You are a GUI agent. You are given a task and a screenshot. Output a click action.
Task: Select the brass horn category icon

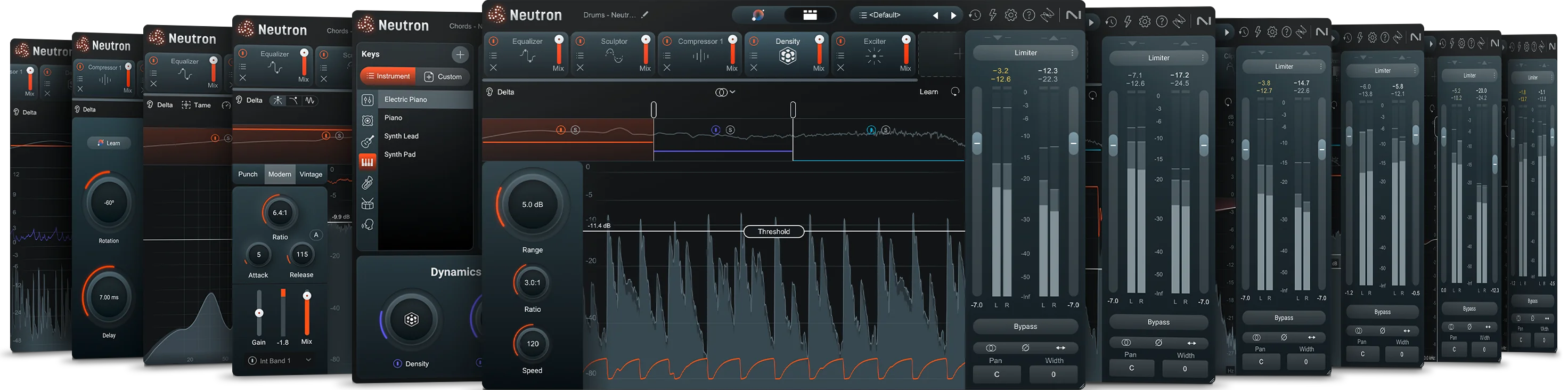367,183
